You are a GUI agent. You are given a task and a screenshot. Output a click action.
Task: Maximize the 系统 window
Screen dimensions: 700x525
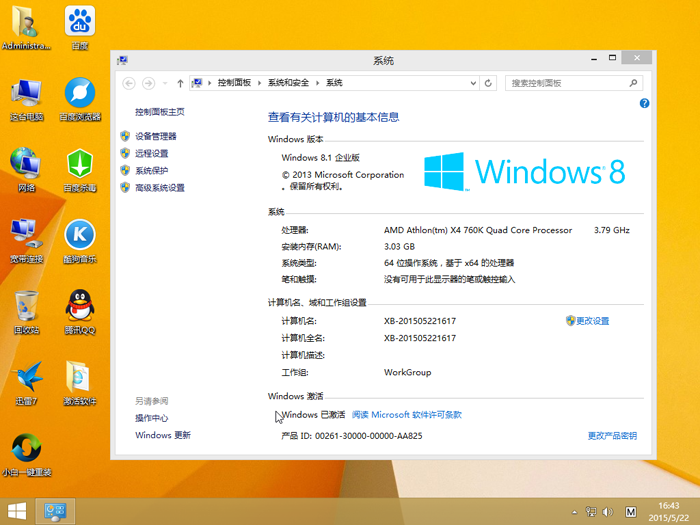tap(612, 58)
